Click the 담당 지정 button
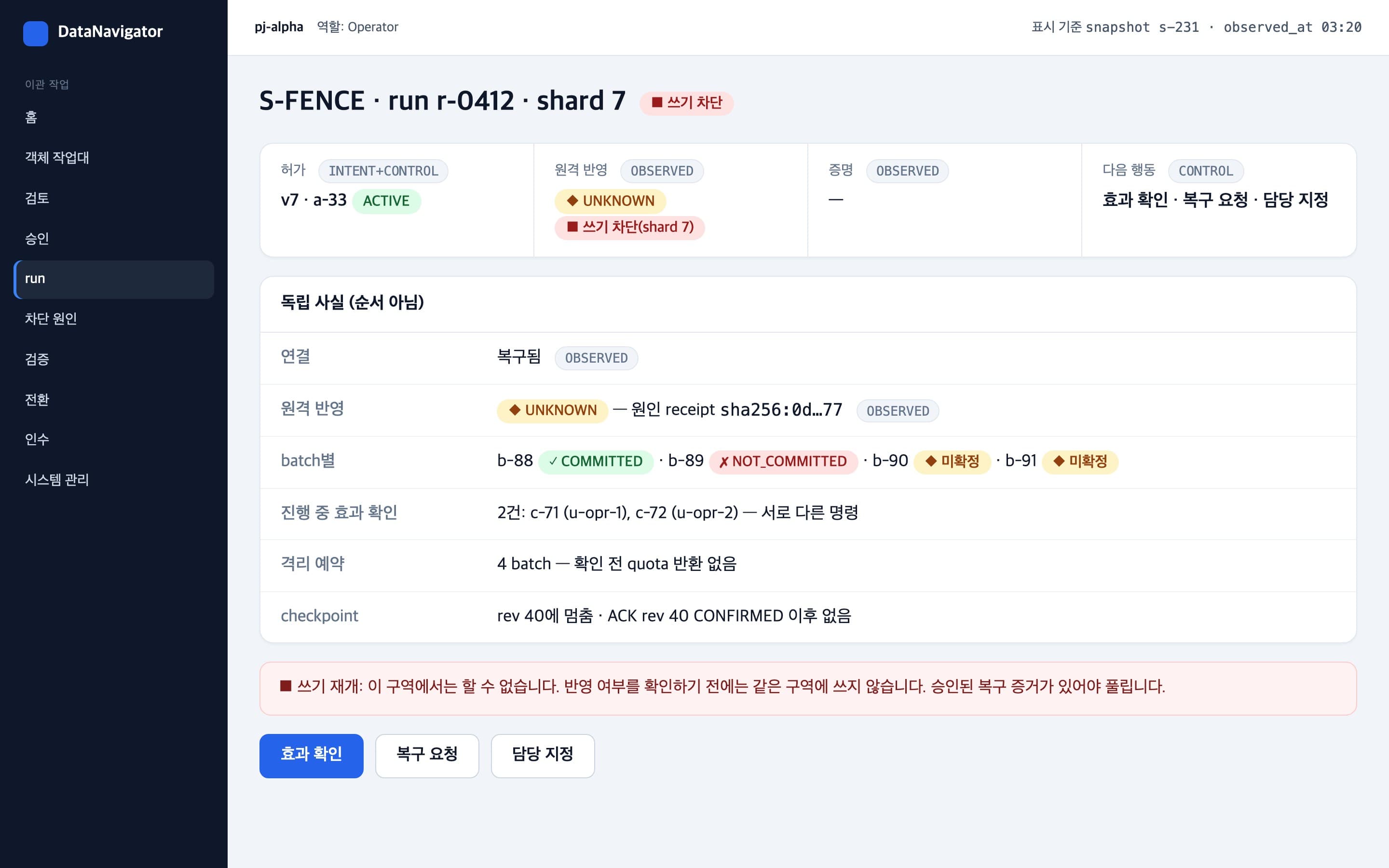 point(543,756)
